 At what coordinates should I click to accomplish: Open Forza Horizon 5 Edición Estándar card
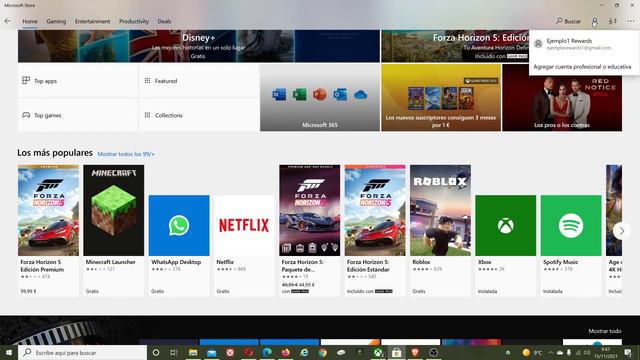point(375,230)
